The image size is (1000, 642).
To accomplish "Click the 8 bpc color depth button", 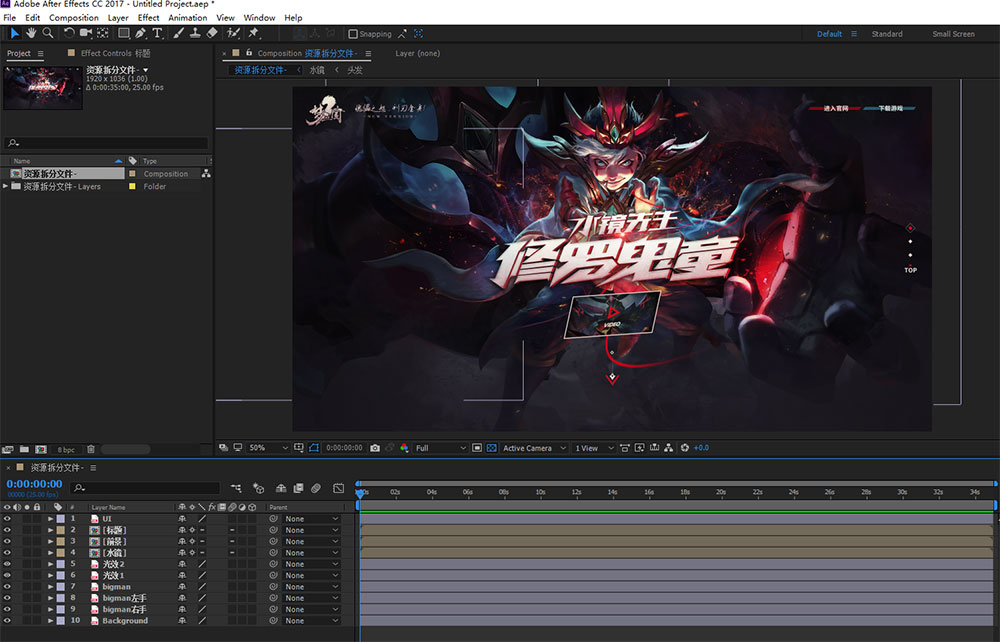I will pos(66,449).
